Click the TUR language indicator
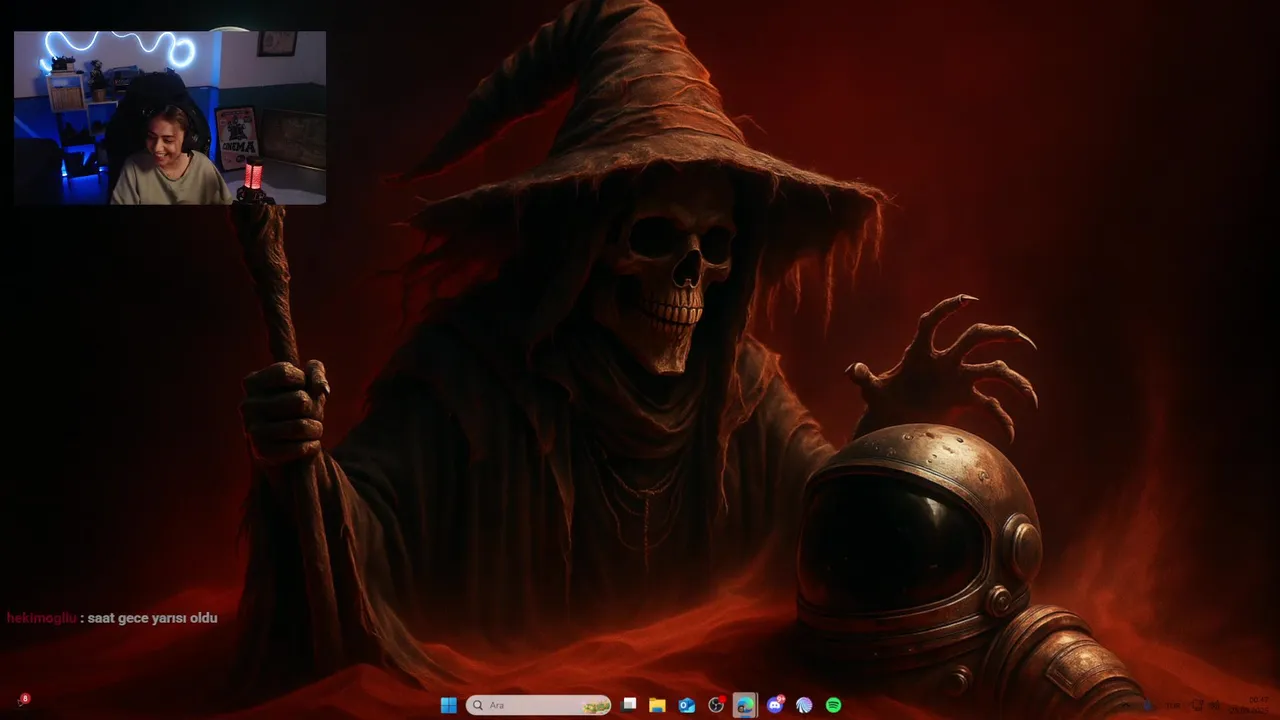 pyautogui.click(x=1173, y=705)
